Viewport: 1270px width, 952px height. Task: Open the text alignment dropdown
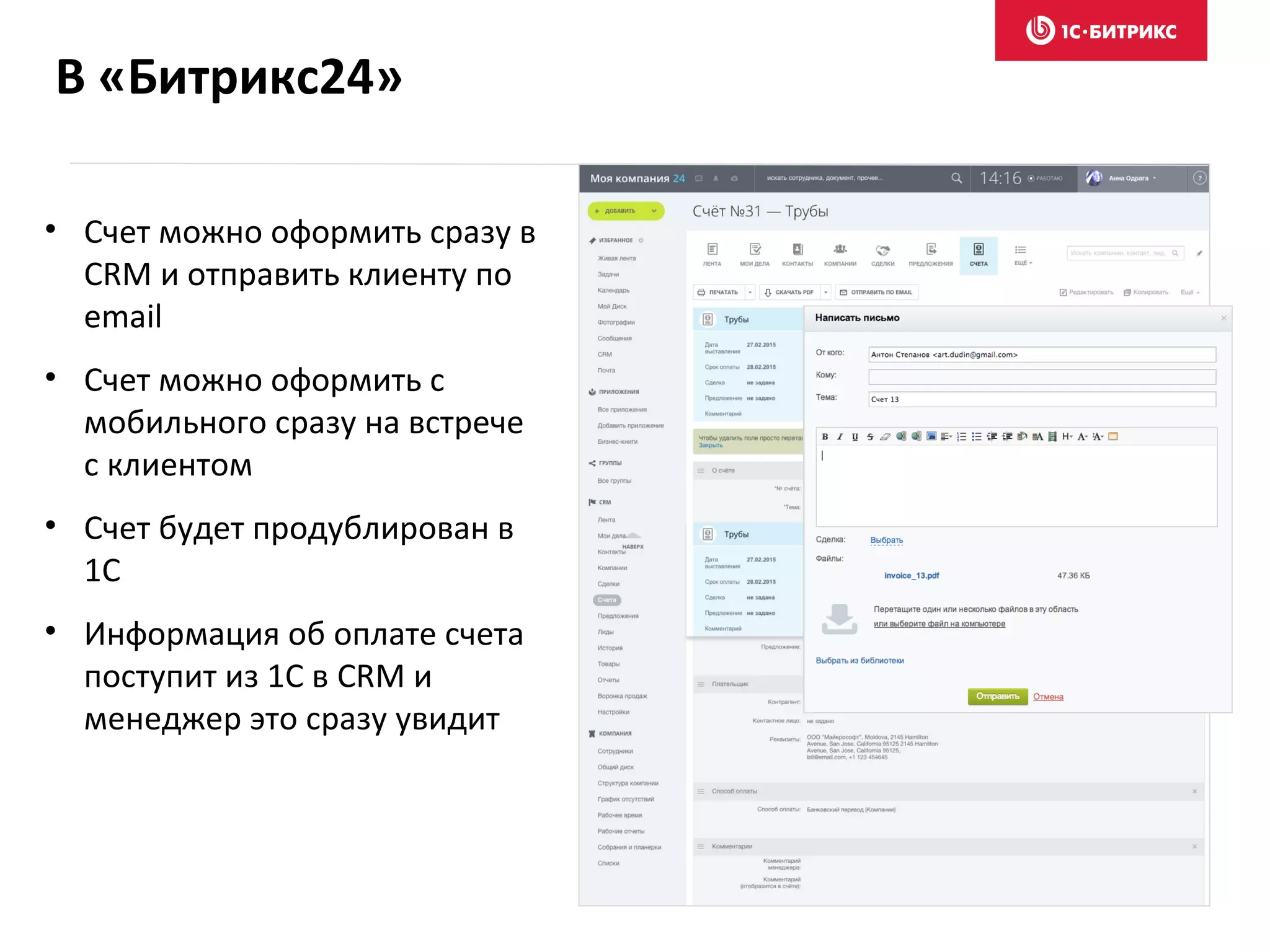coord(946,436)
